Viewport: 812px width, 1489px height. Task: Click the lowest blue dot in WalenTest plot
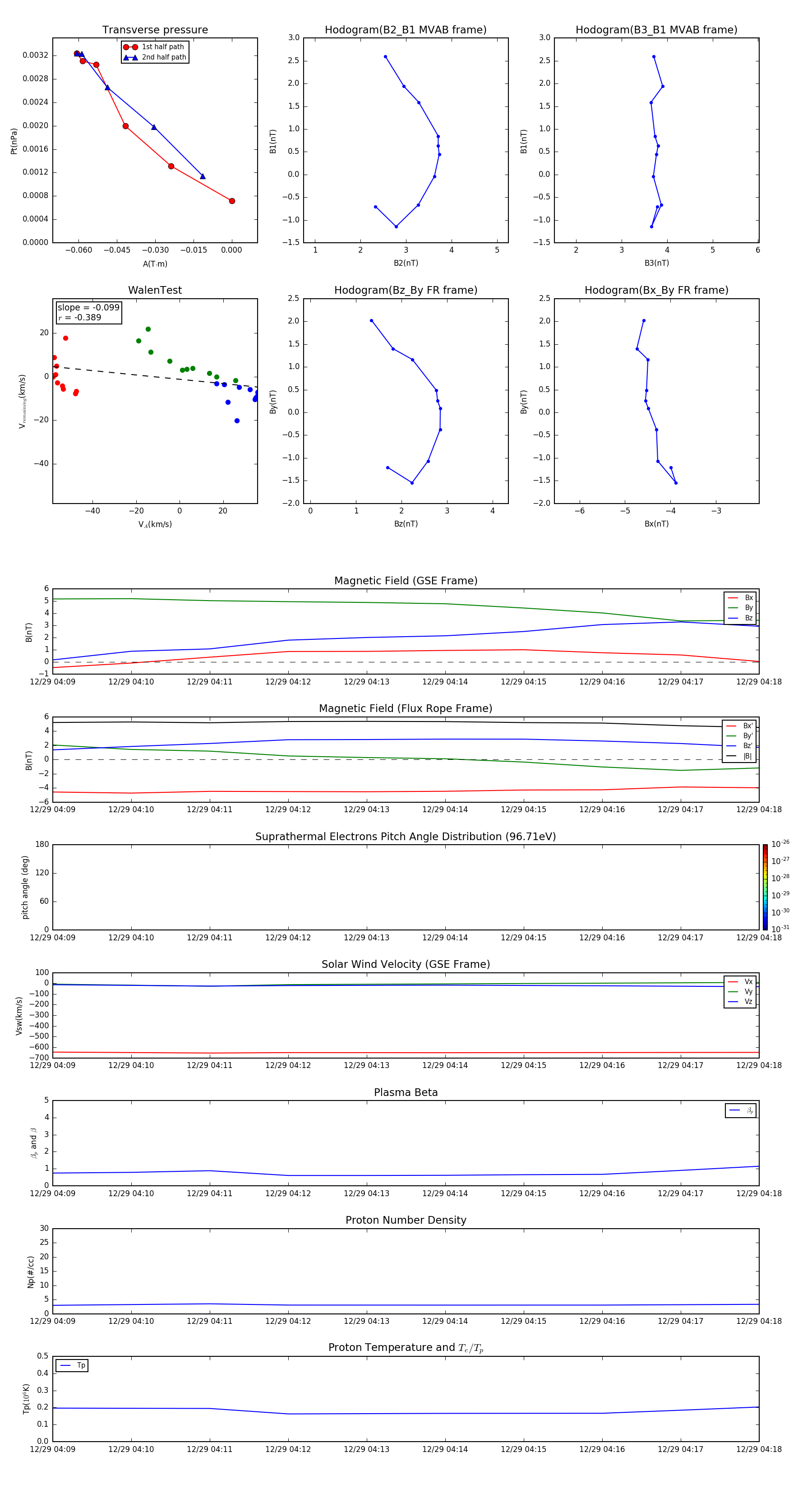[237, 421]
